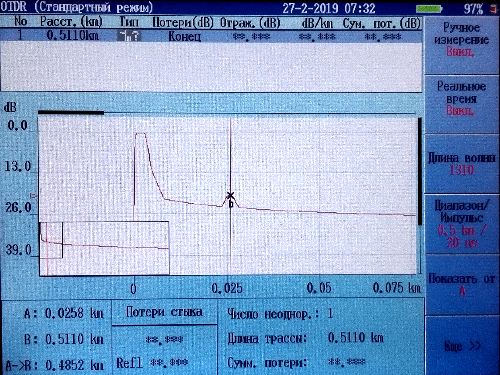Click the date and time display
Image resolution: width=500 pixels, height=375 pixels.
tap(329, 8)
